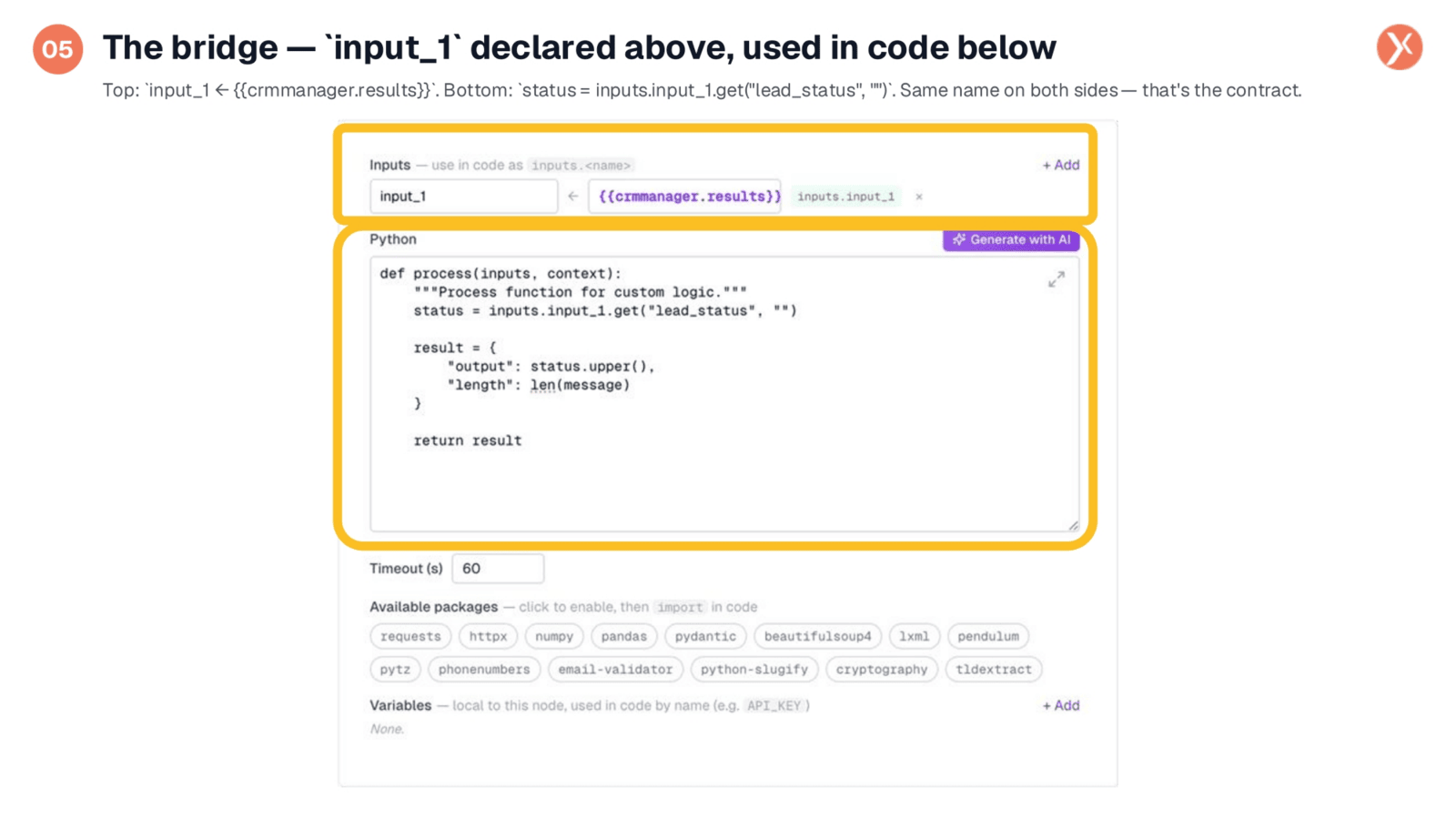This screenshot has height=819, width=1456.
Task: Enable the numpy package
Action: click(x=554, y=636)
